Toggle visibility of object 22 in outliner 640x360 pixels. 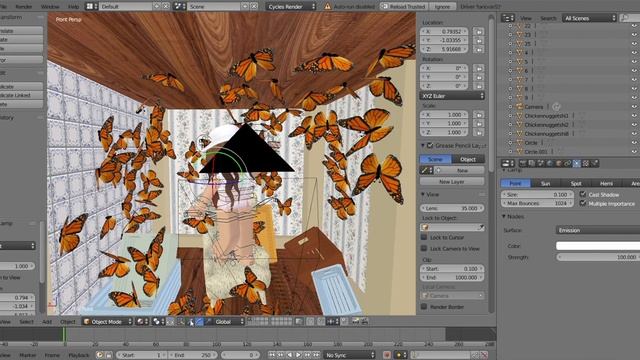pos(634,26)
